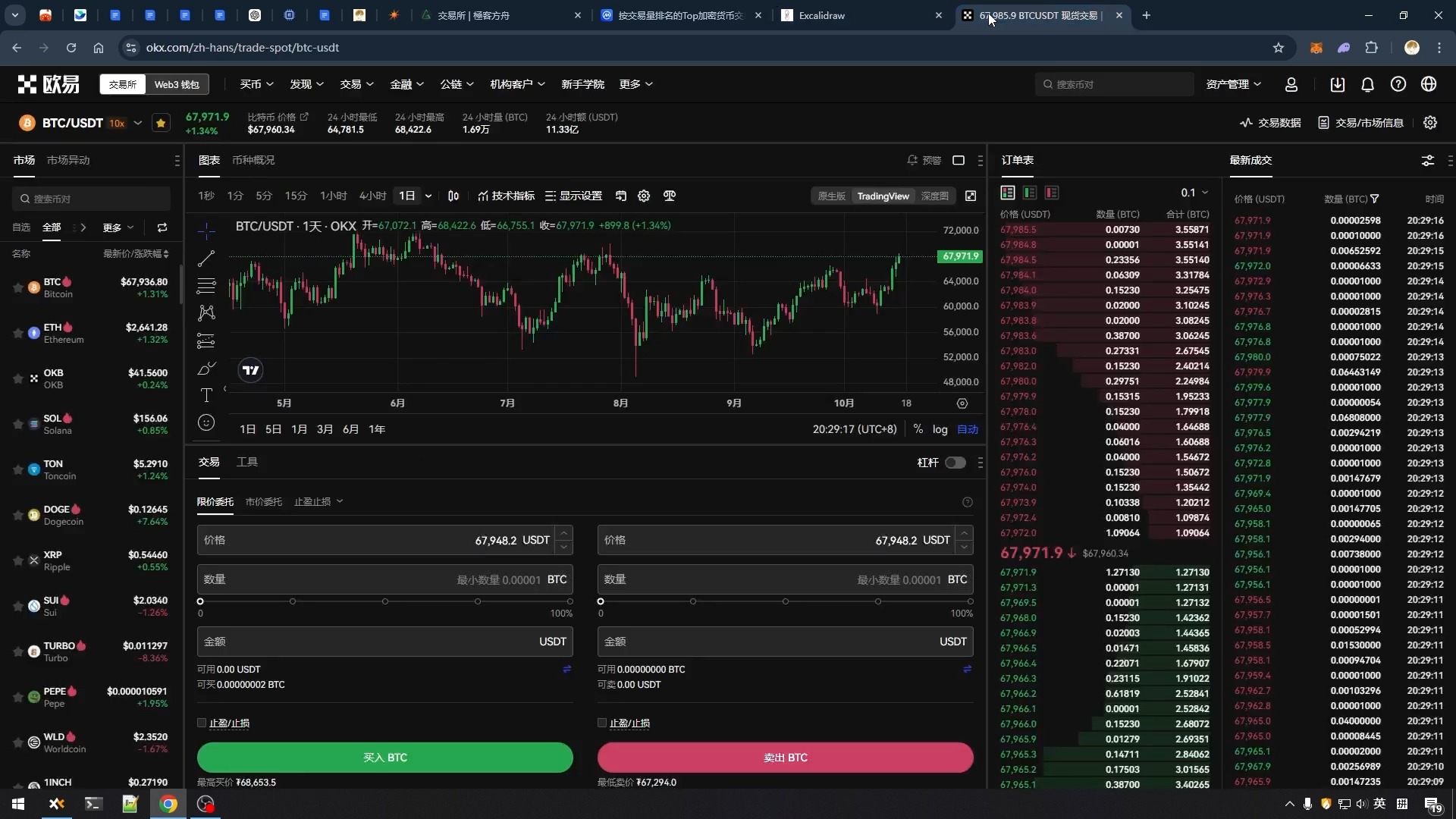The height and width of the screenshot is (819, 1456).
Task: Open 技术指标 indicators button
Action: (x=506, y=196)
